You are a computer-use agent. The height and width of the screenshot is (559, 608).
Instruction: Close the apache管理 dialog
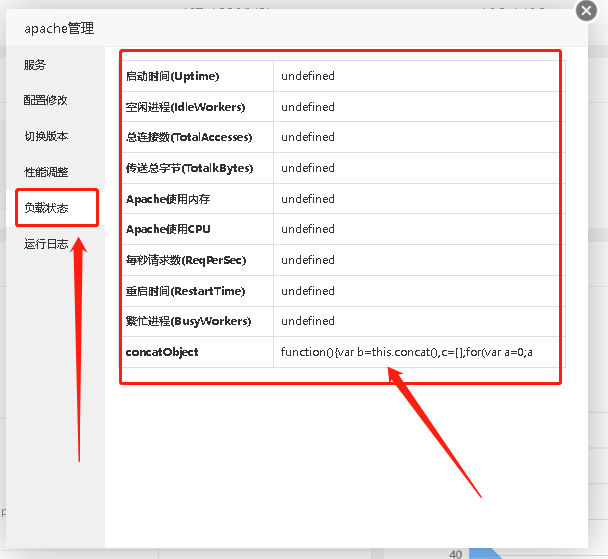pyautogui.click(x=586, y=10)
